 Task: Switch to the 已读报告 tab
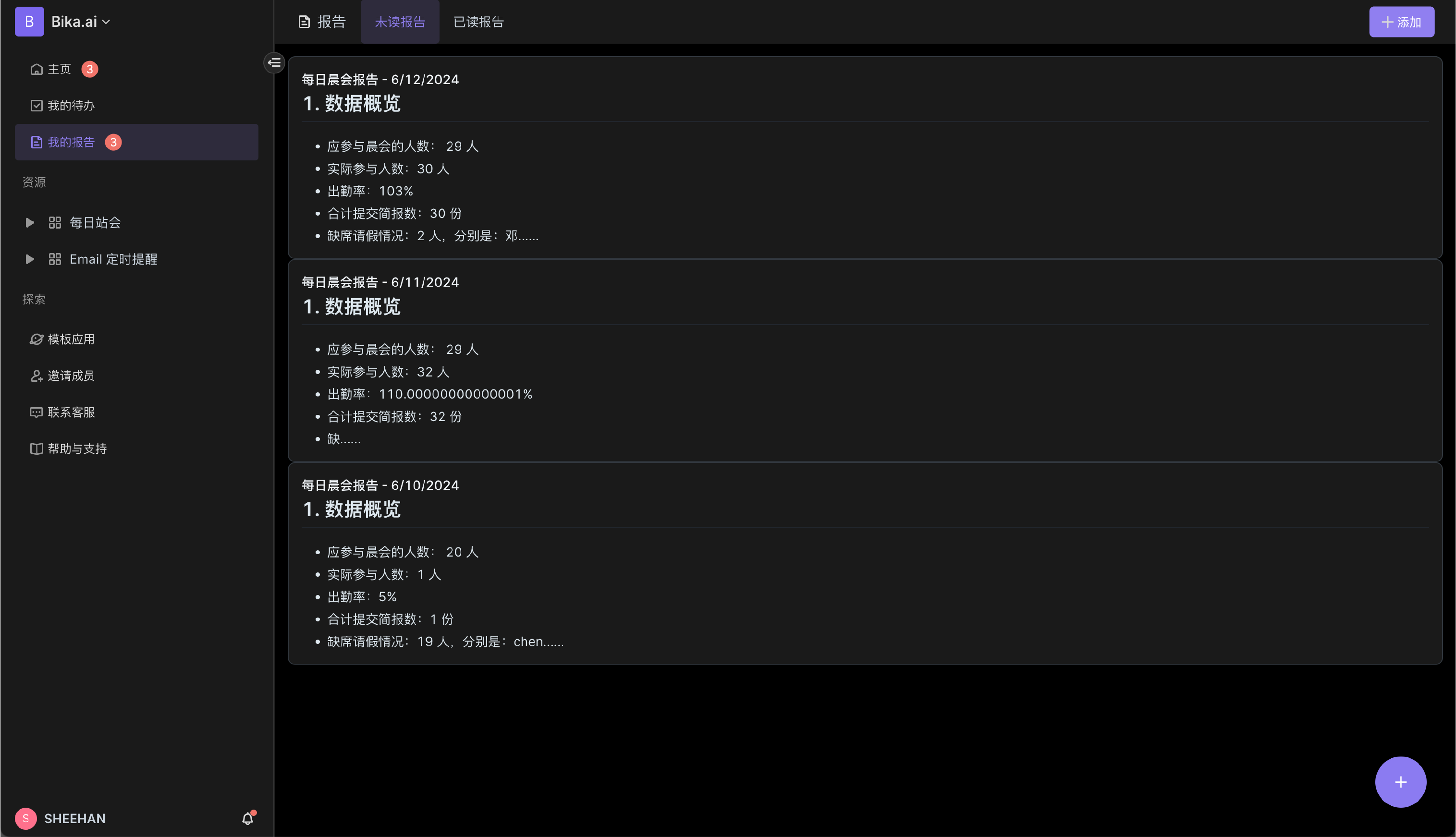click(478, 22)
